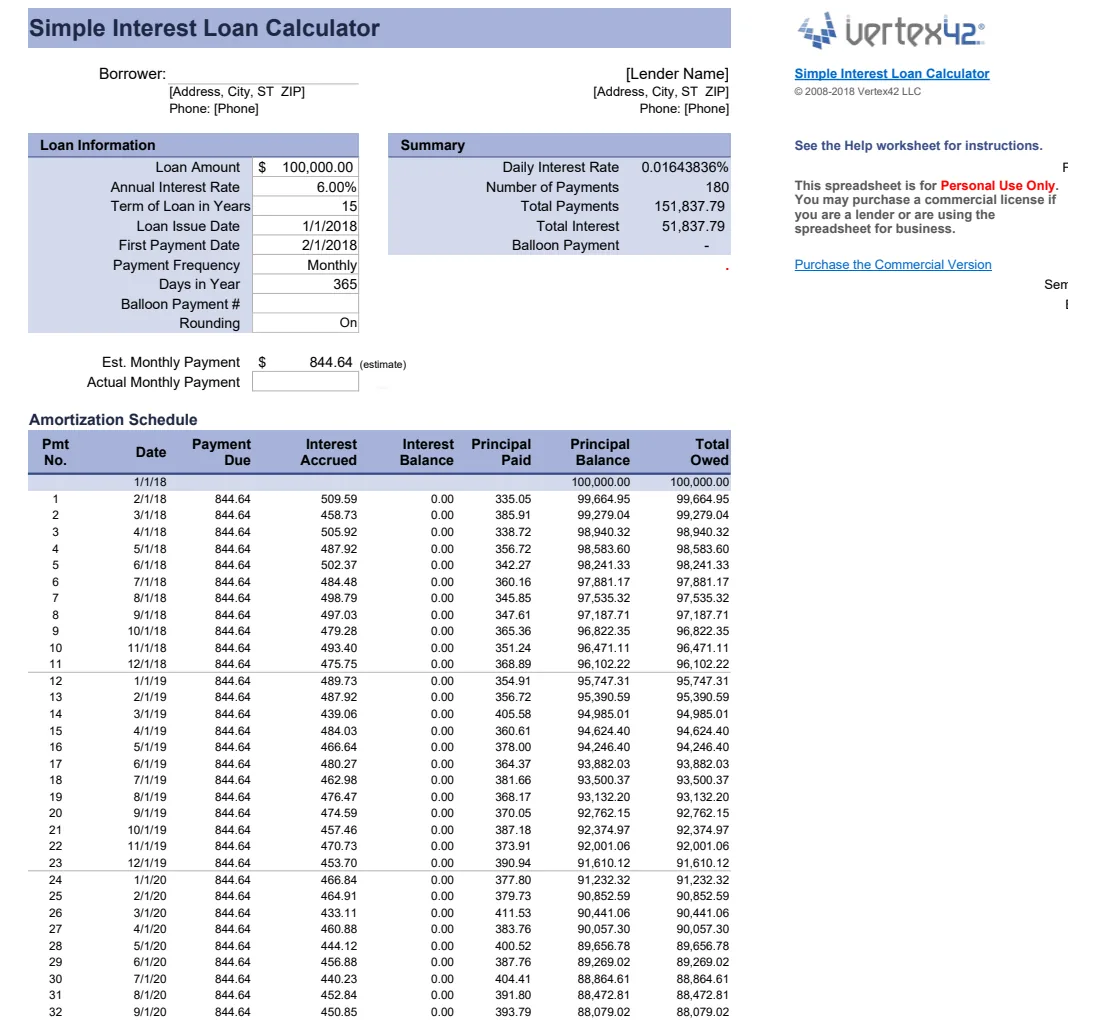
Task: Select interest accrued 439.06 in row 14
Action: (339, 714)
